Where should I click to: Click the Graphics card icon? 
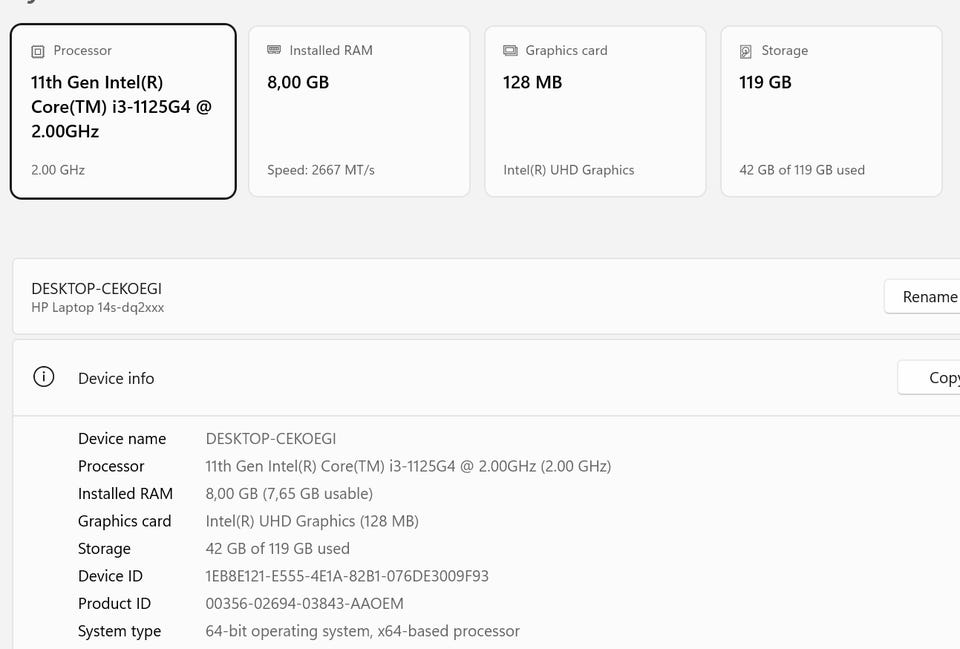pyautogui.click(x=510, y=50)
